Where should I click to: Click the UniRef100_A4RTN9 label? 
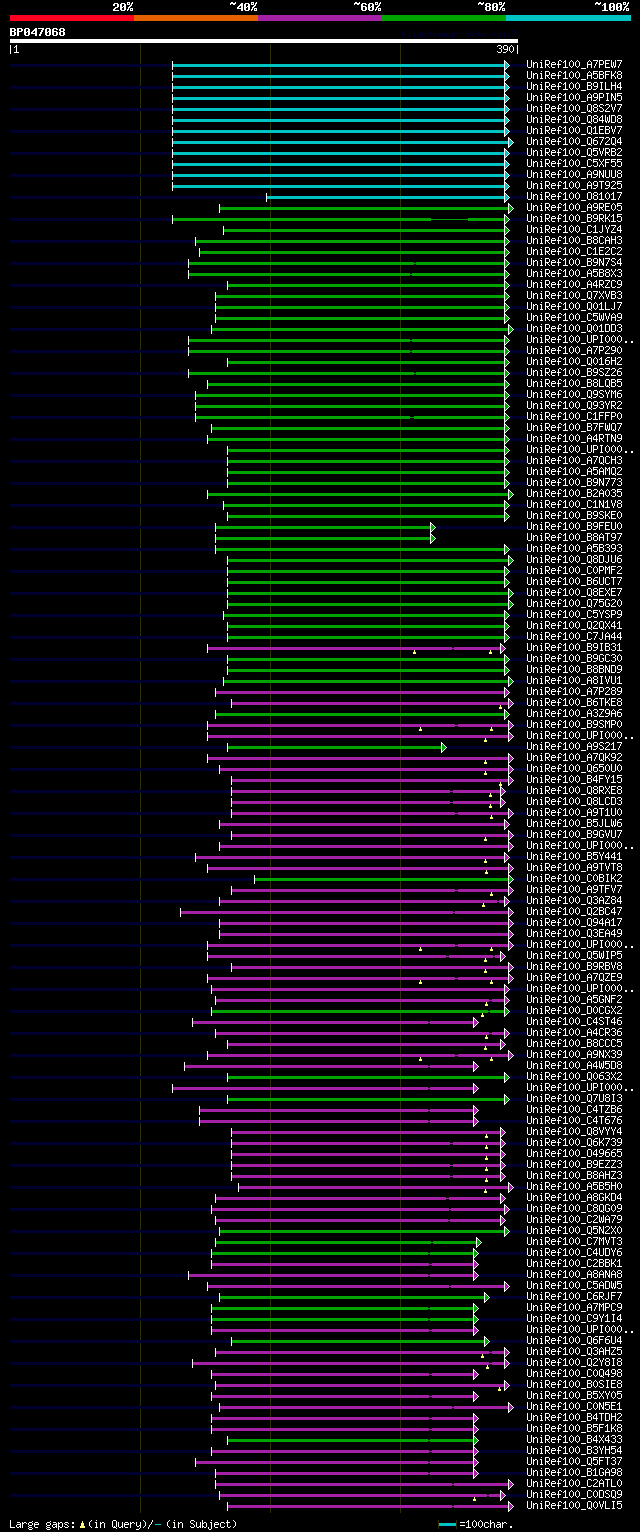click(574, 438)
